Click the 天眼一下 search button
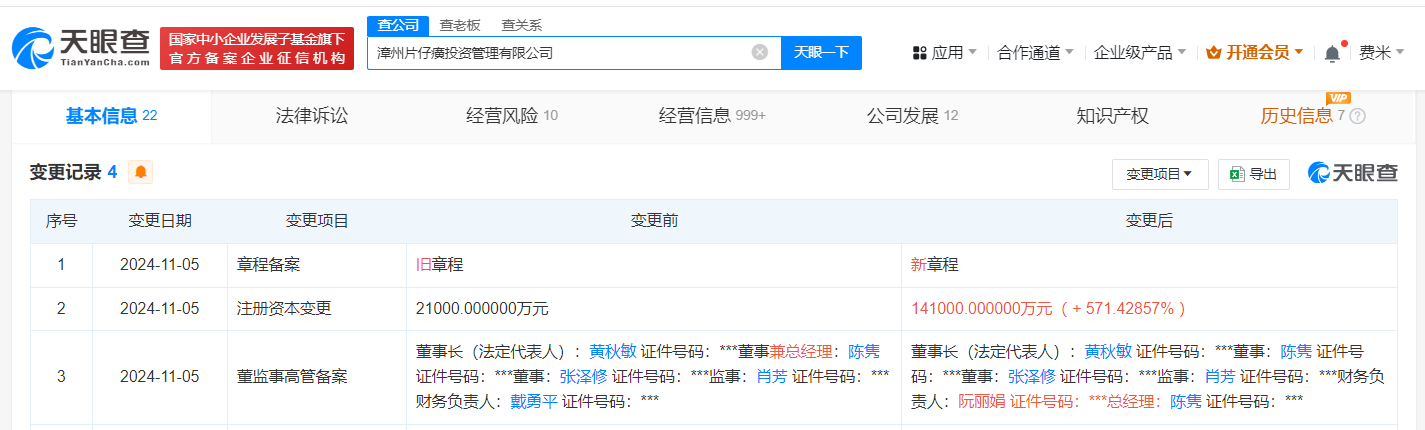This screenshot has width=1425, height=430. coord(821,53)
